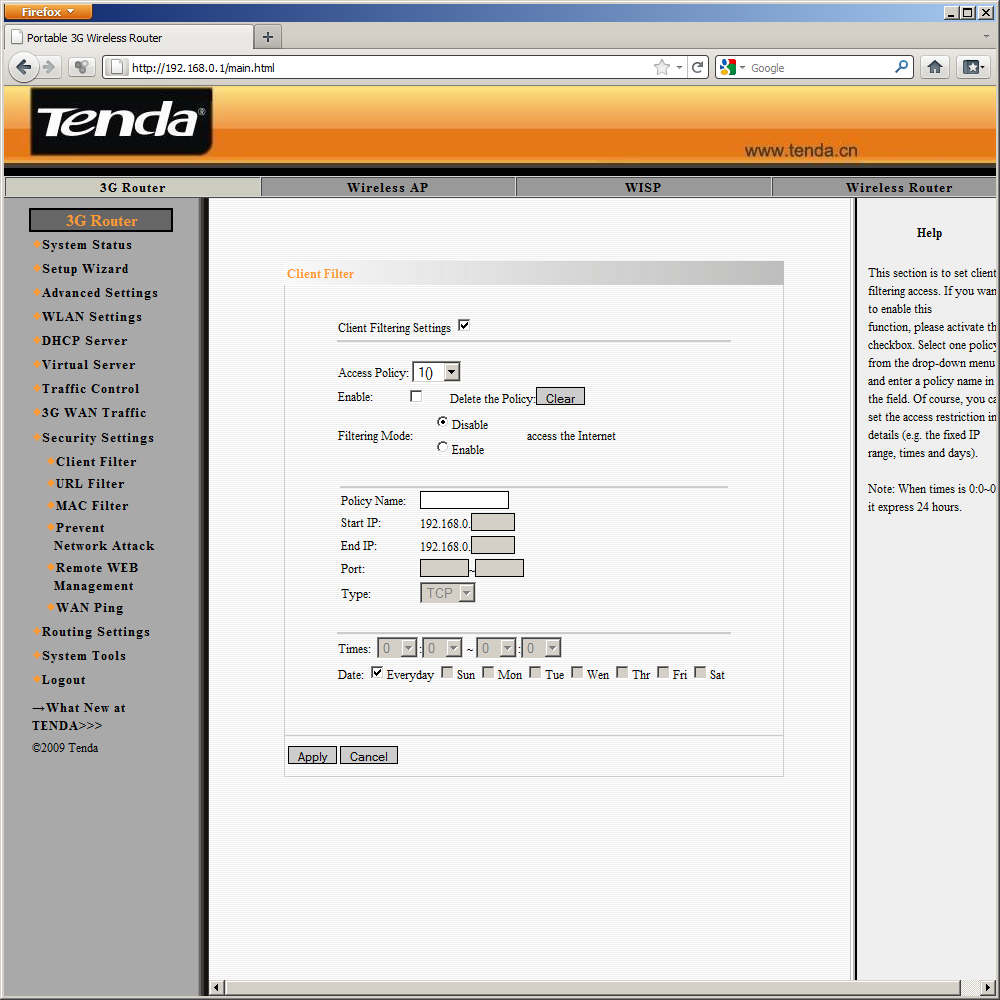
Task: Check the Fri day checkbox
Action: click(663, 672)
